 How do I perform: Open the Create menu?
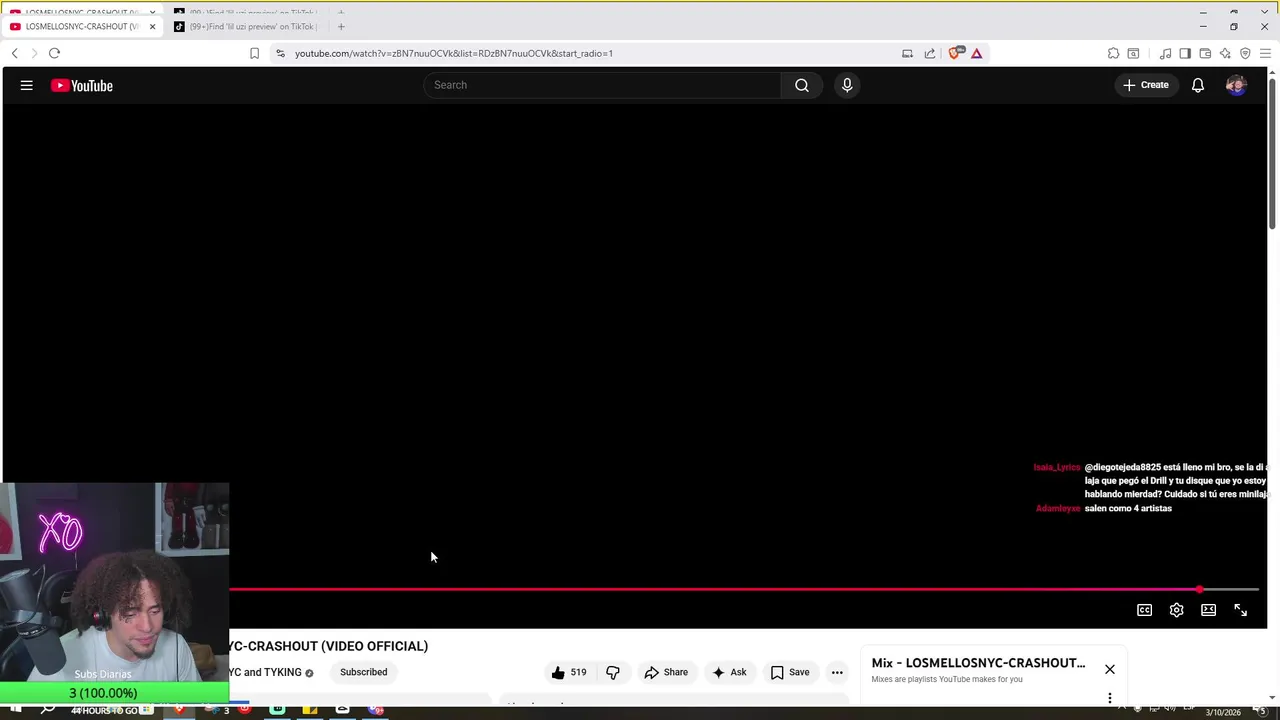click(x=1146, y=85)
